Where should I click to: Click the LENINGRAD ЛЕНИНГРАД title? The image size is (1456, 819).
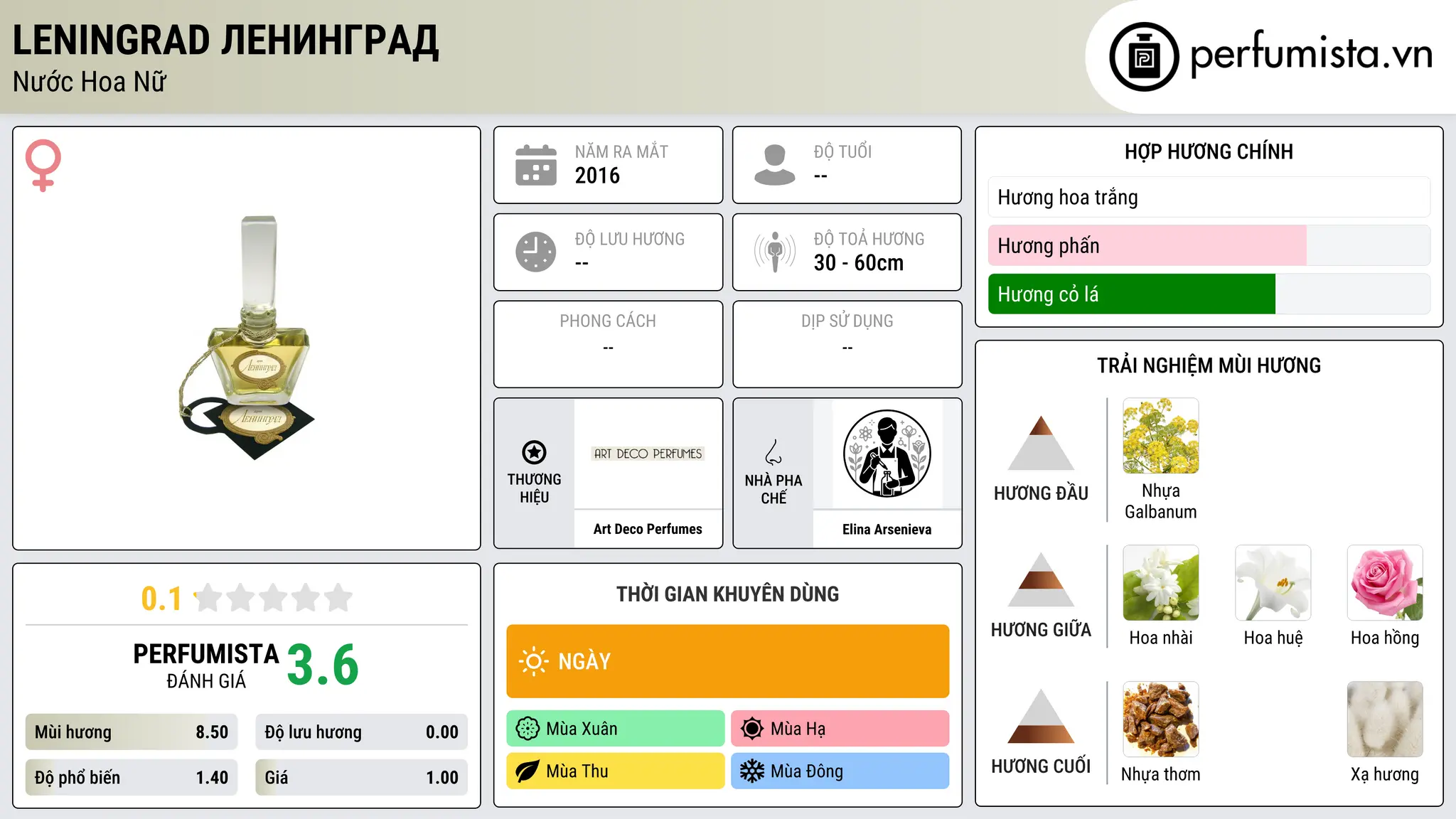[226, 41]
